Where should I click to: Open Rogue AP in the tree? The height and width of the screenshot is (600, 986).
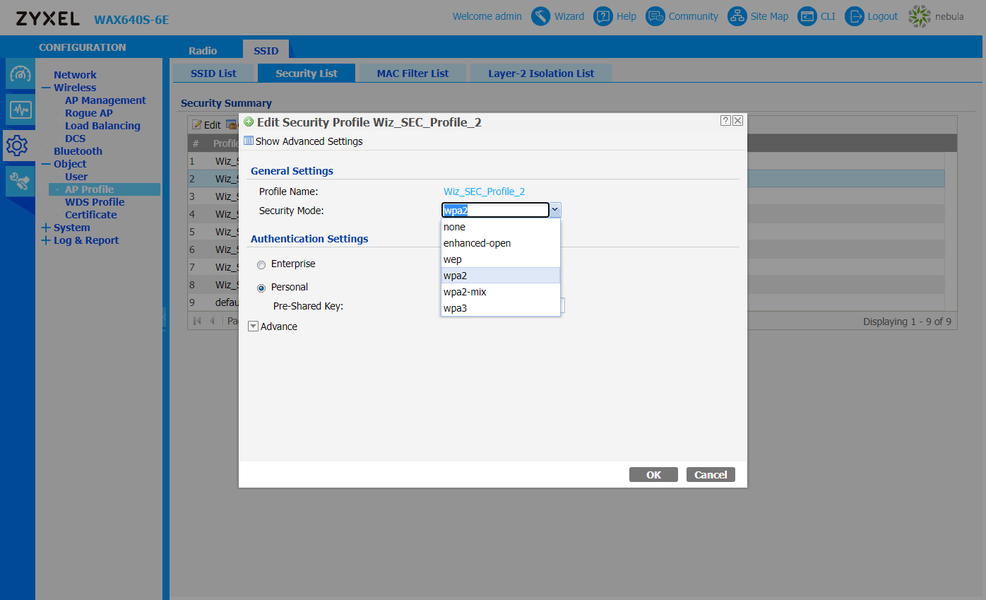tap(89, 113)
